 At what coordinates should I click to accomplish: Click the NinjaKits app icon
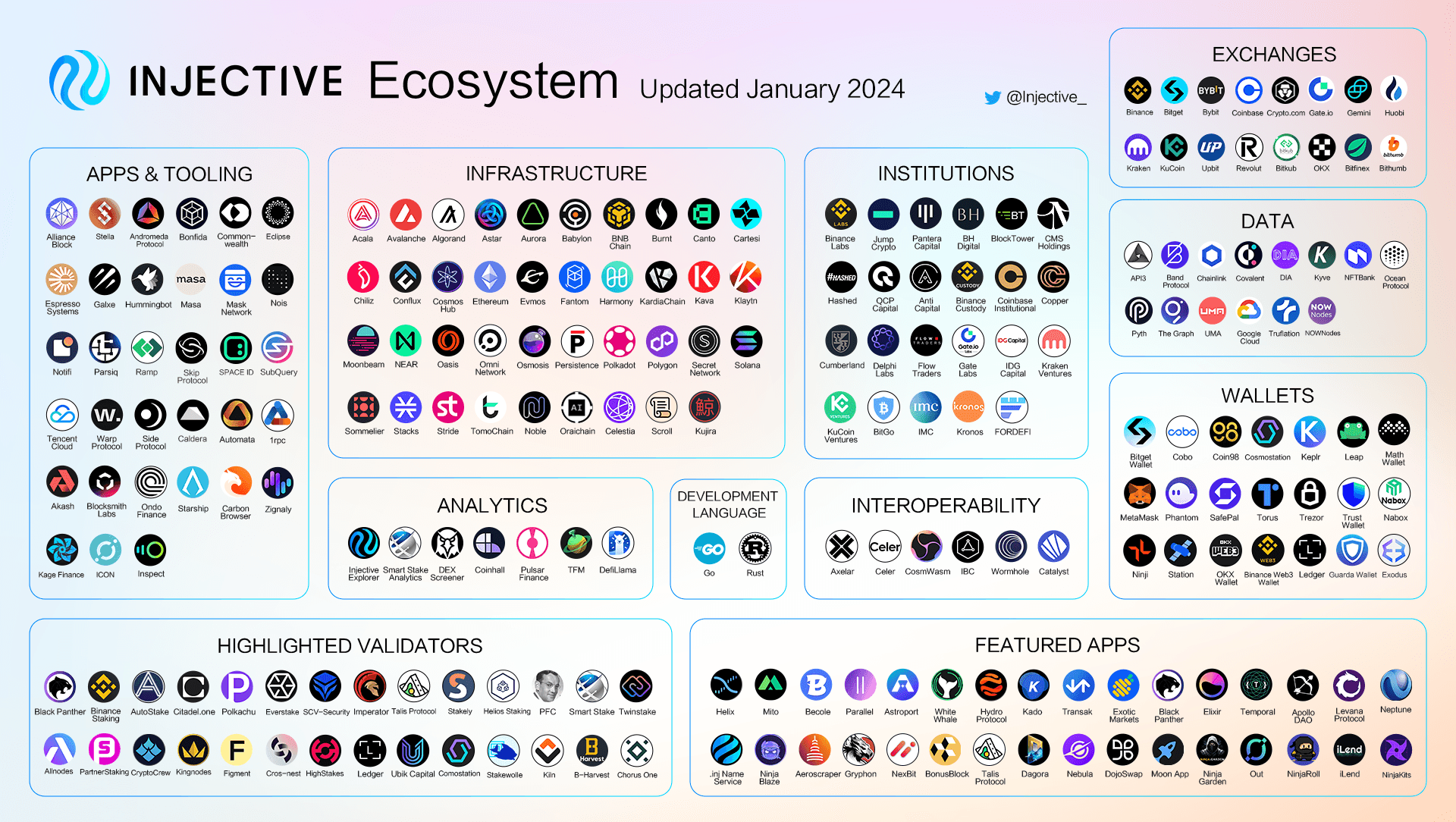(1395, 750)
